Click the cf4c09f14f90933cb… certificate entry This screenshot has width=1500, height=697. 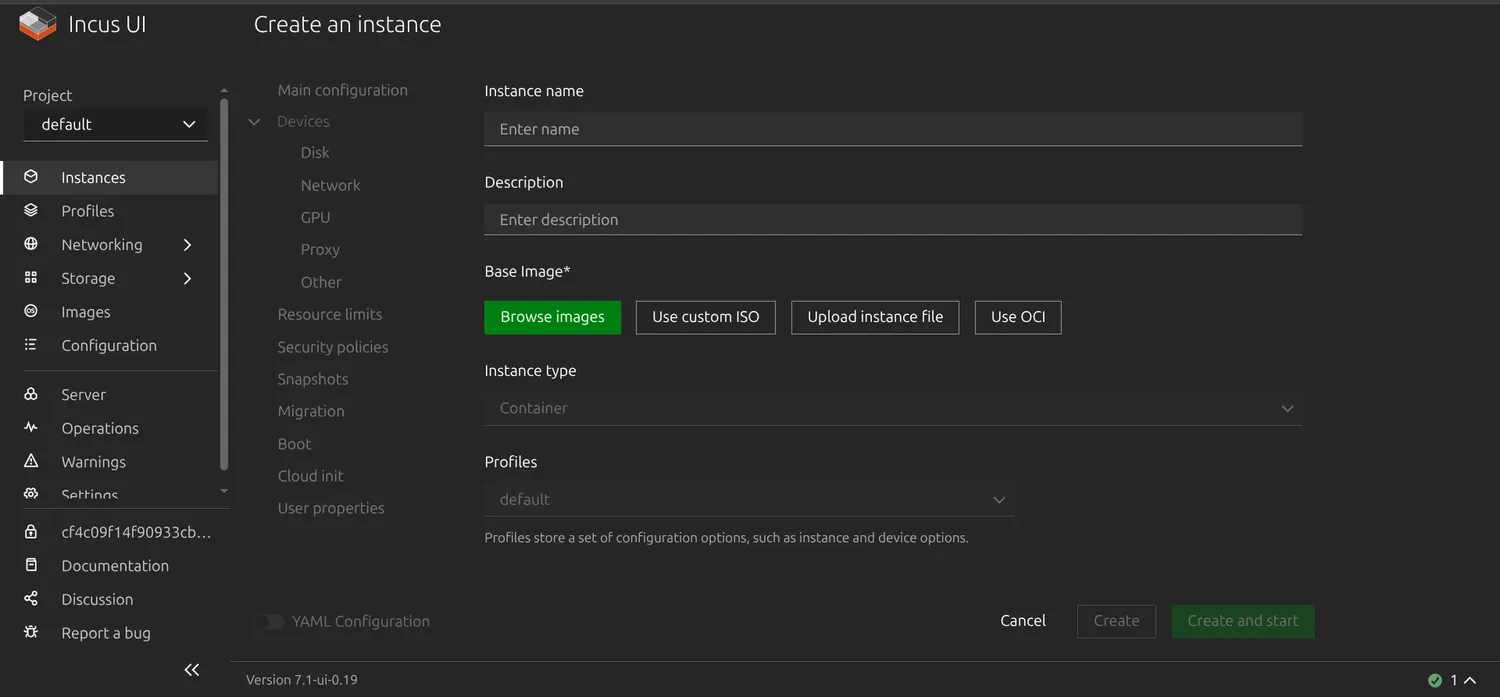coord(136,532)
